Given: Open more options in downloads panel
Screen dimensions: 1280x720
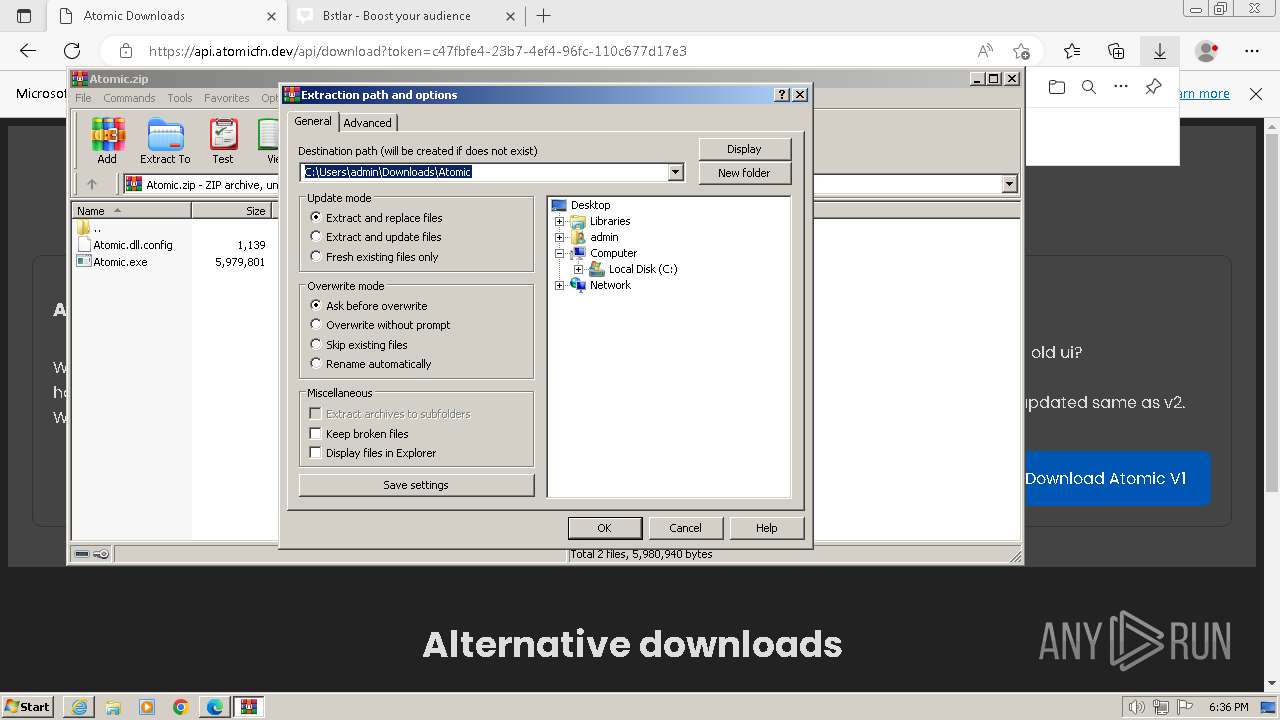Looking at the screenshot, I should point(1121,87).
